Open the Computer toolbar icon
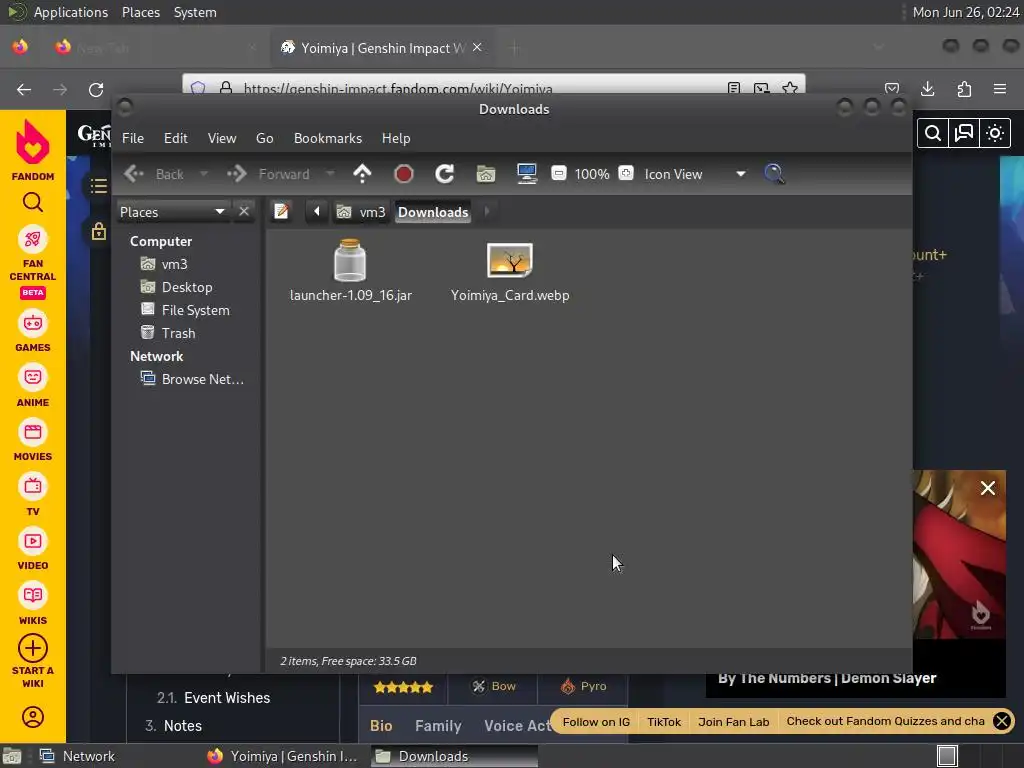Image resolution: width=1024 pixels, height=768 pixels. pos(526,174)
